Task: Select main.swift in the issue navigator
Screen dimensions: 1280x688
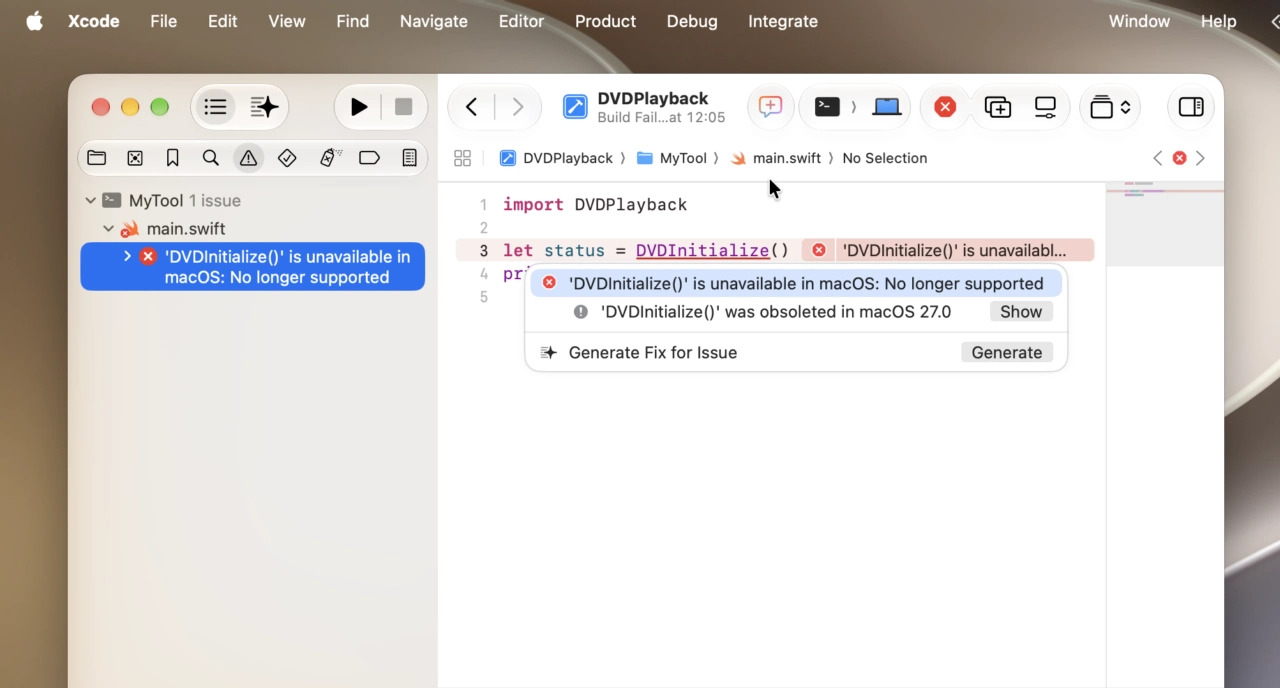Action: tap(186, 229)
